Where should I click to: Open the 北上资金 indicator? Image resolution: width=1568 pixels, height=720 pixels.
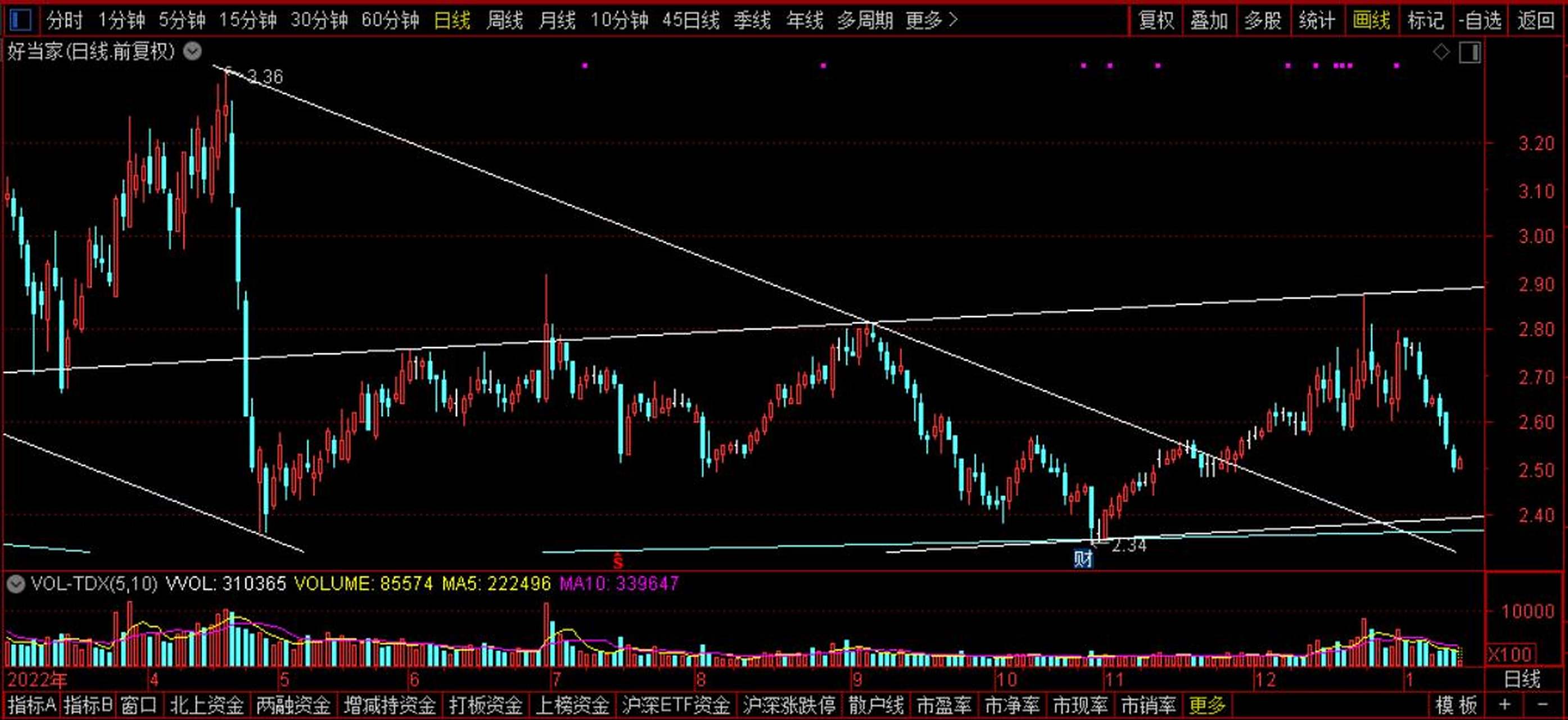206,705
